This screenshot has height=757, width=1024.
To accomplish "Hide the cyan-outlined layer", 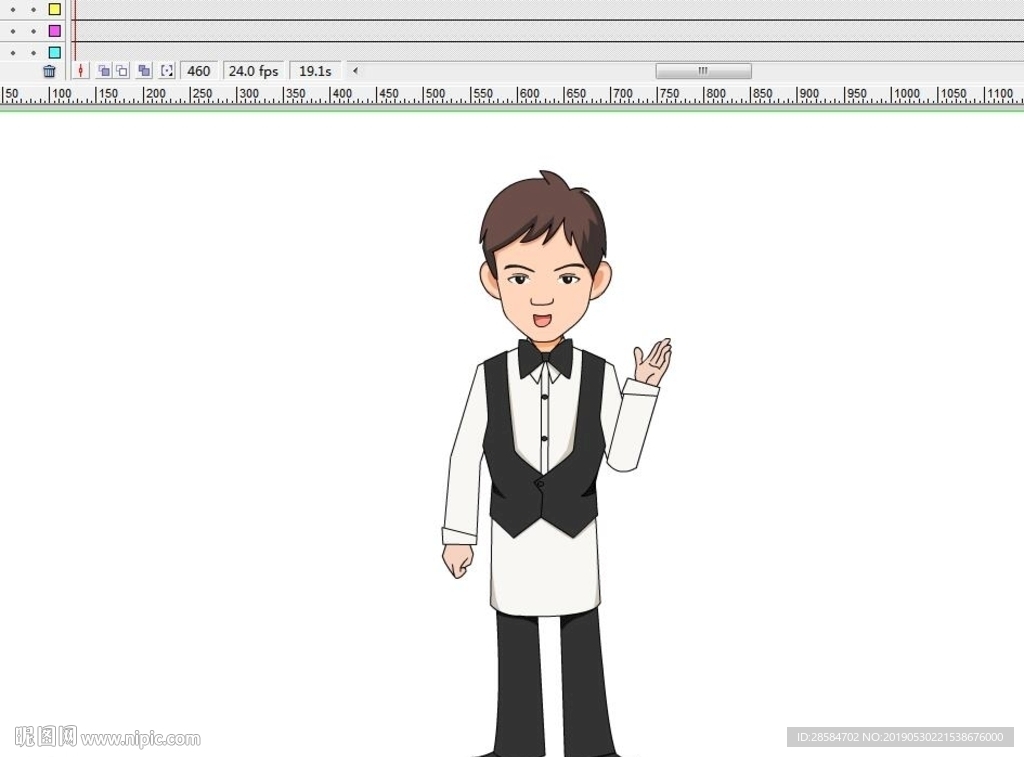I will pos(13,52).
